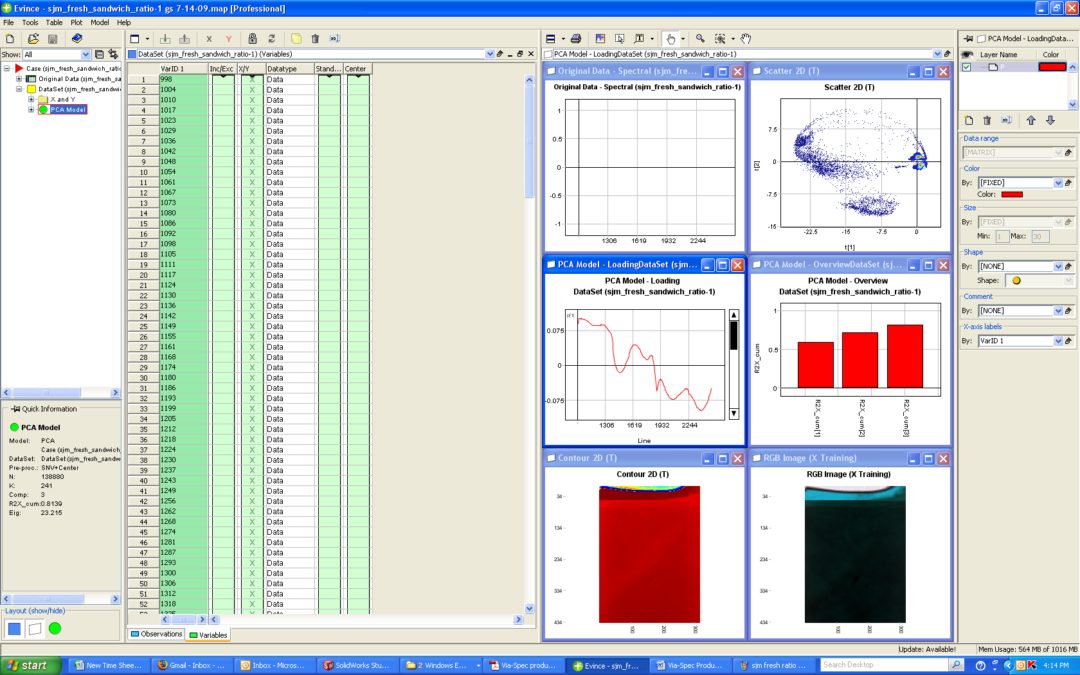Delete the selected layer using the trash icon
The height and width of the screenshot is (675, 1080).
tap(988, 120)
